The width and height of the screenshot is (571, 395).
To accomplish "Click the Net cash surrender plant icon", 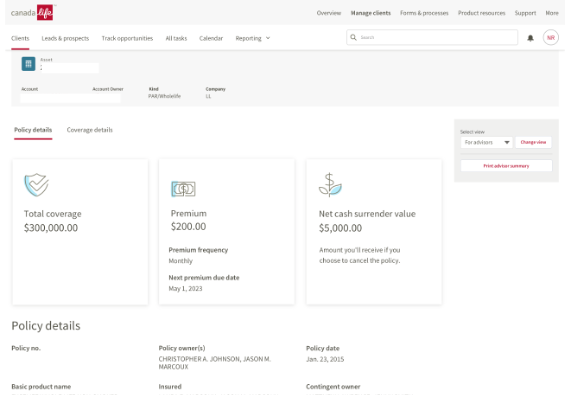I will point(330,185).
